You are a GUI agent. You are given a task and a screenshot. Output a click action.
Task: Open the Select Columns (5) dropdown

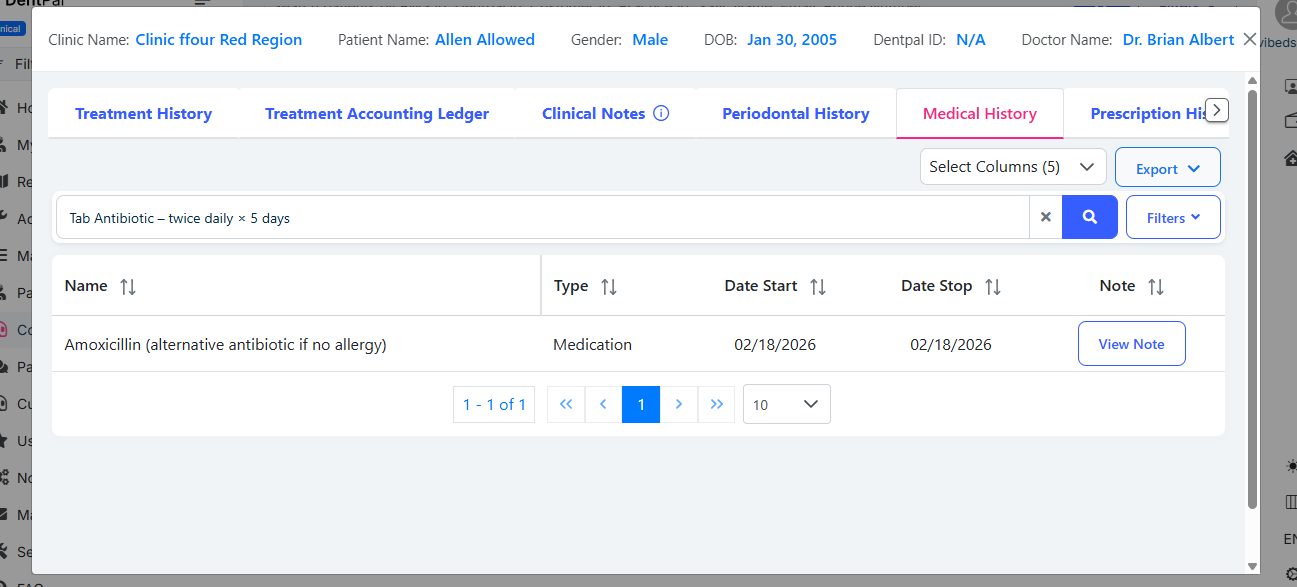point(1012,167)
